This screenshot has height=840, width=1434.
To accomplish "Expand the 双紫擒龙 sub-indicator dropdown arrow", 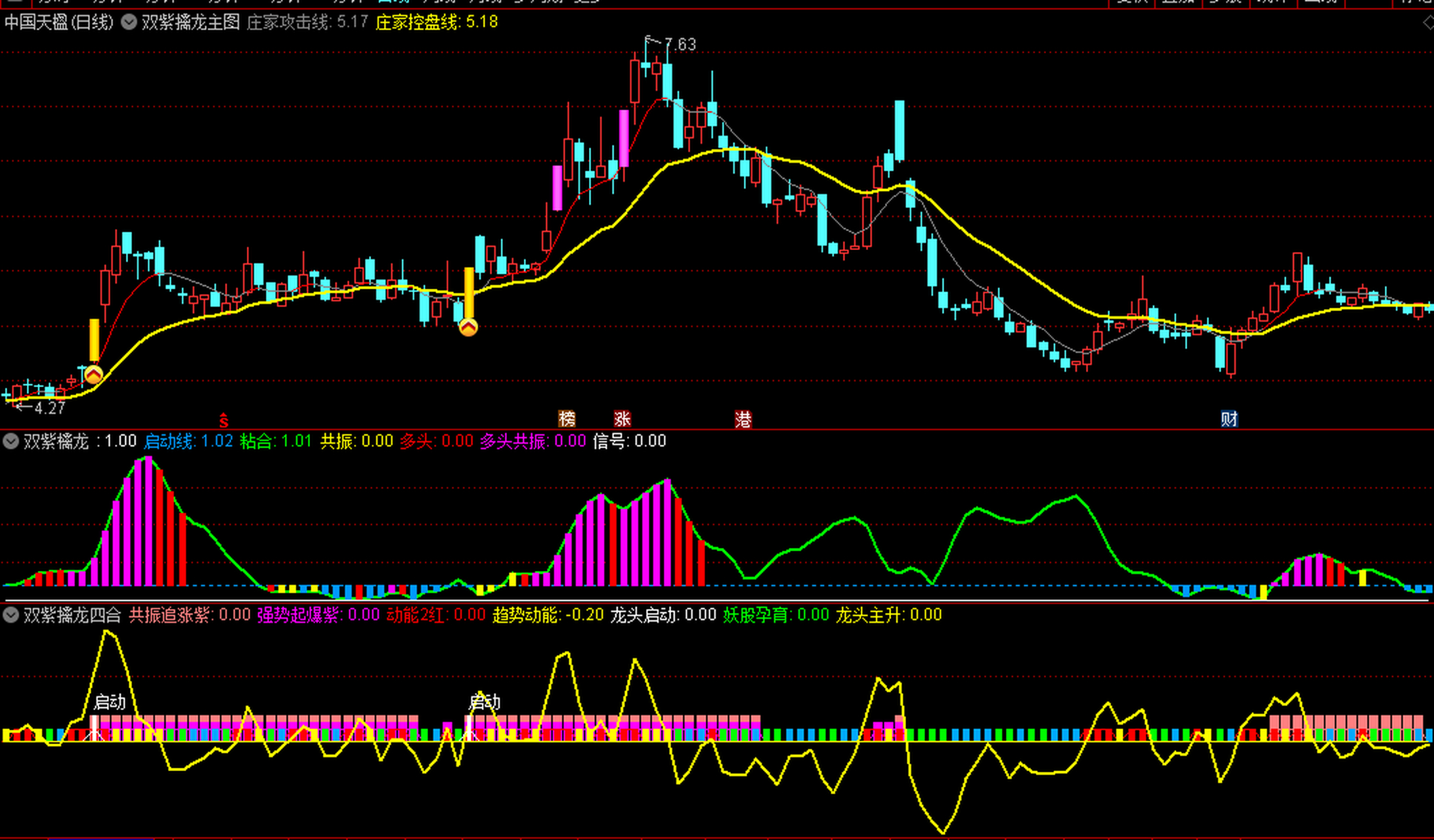I will pos(11,441).
